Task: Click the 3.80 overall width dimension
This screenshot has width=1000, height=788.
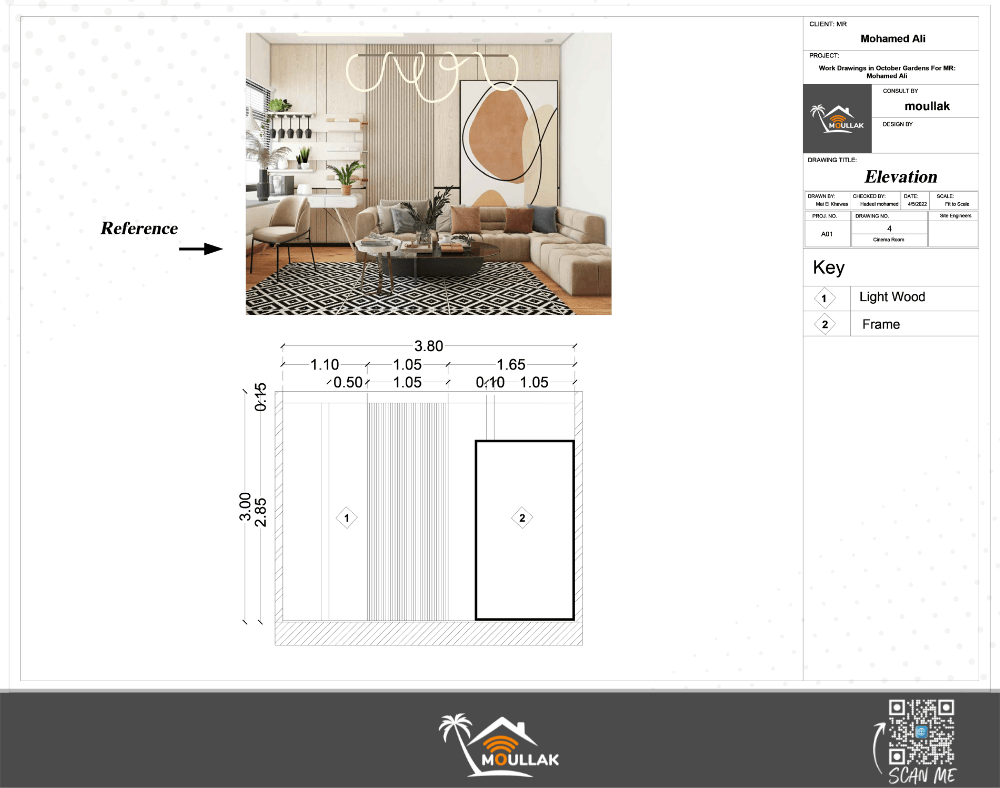Action: tap(429, 346)
